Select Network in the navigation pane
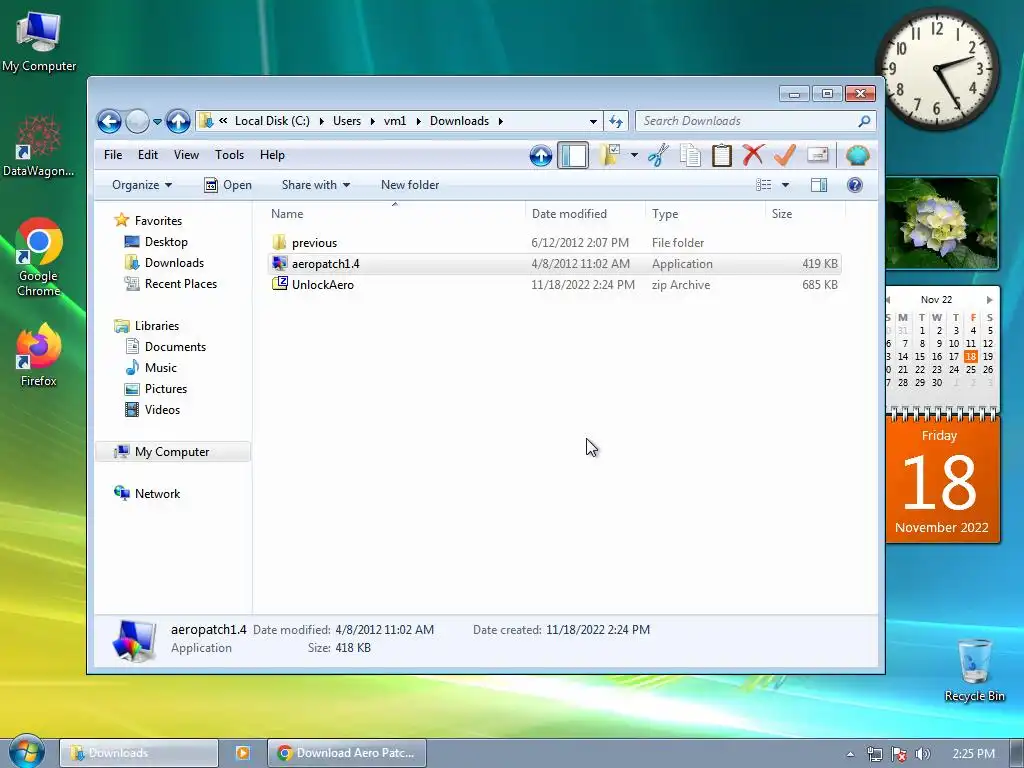This screenshot has height=768, width=1024. click(147, 493)
